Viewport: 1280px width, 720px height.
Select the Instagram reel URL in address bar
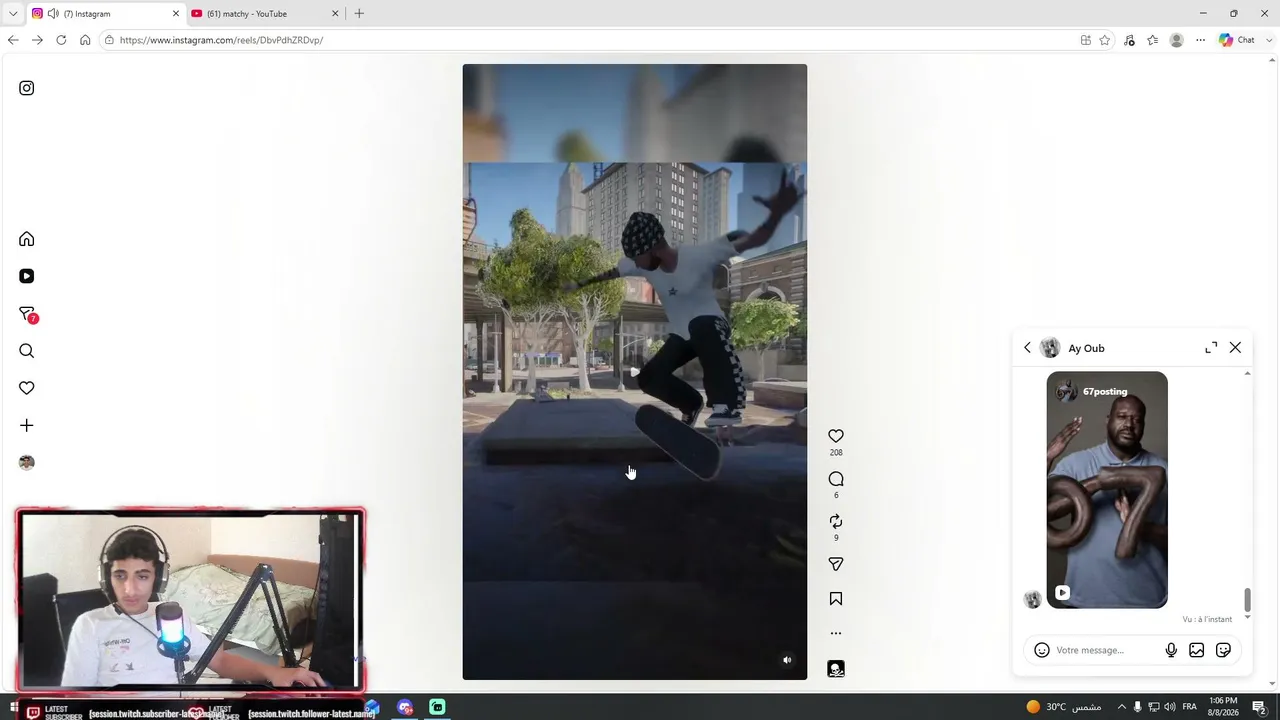click(221, 40)
